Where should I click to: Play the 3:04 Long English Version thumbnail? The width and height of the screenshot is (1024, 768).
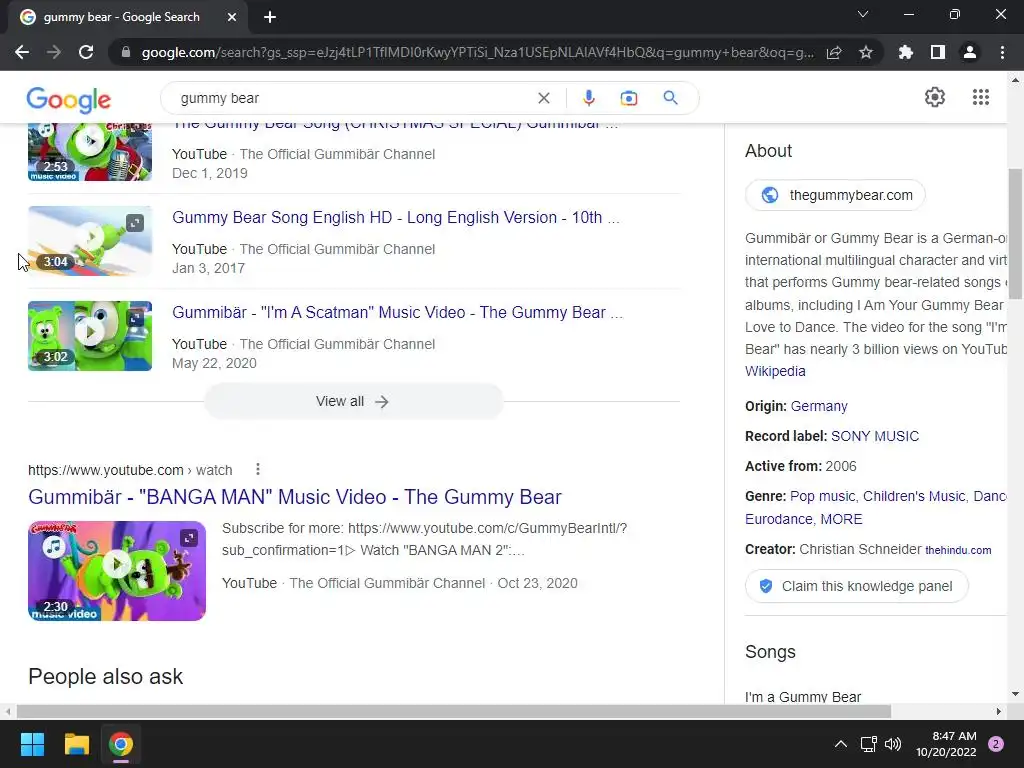[90, 241]
